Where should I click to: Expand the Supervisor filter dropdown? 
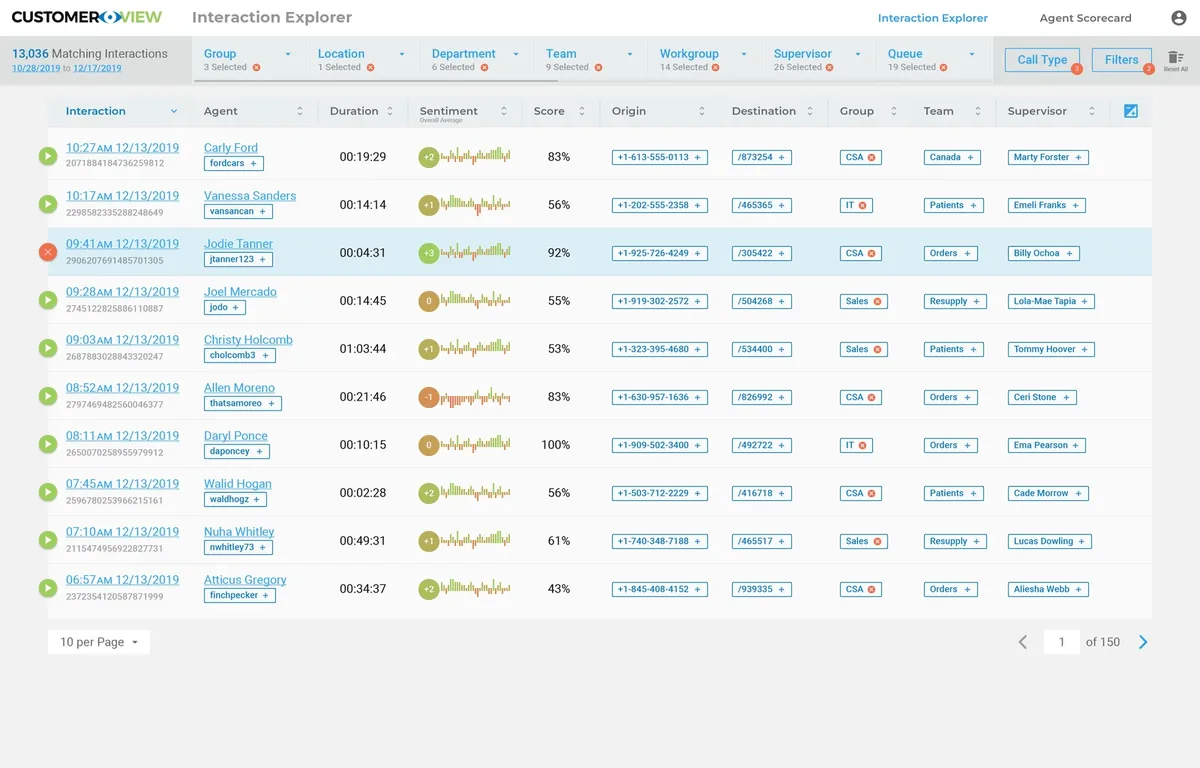click(x=858, y=54)
